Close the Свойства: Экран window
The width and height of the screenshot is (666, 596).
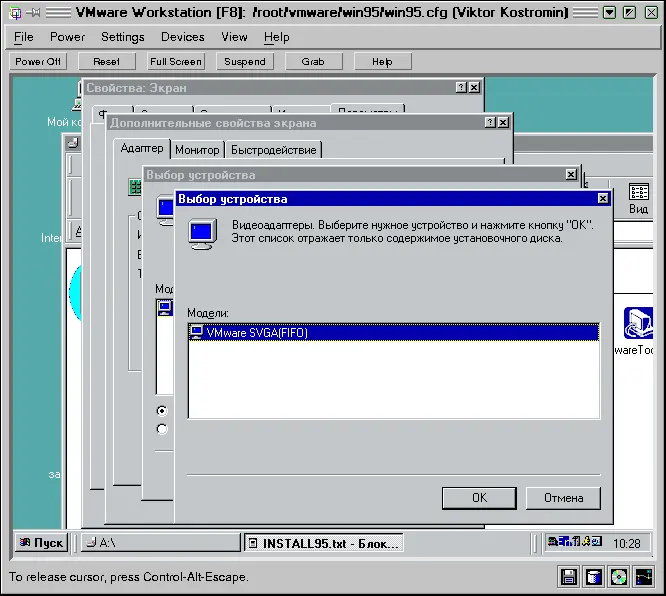tap(474, 88)
